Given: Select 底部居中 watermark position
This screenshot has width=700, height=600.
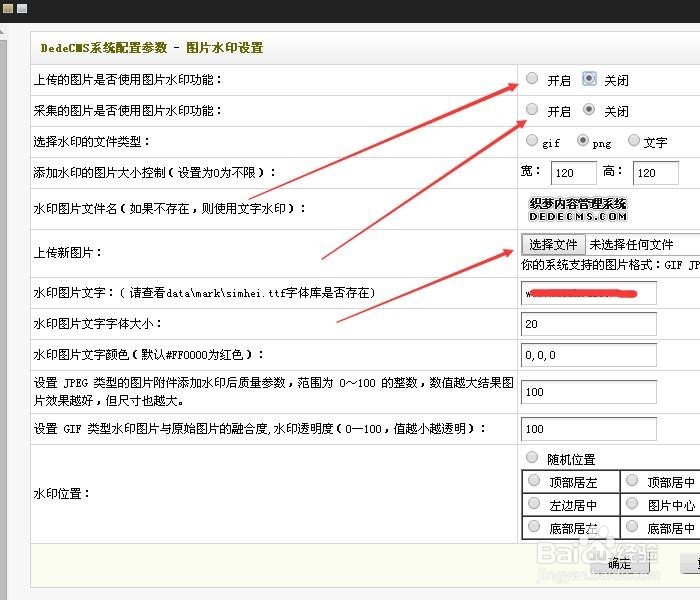Looking at the screenshot, I should [x=632, y=526].
